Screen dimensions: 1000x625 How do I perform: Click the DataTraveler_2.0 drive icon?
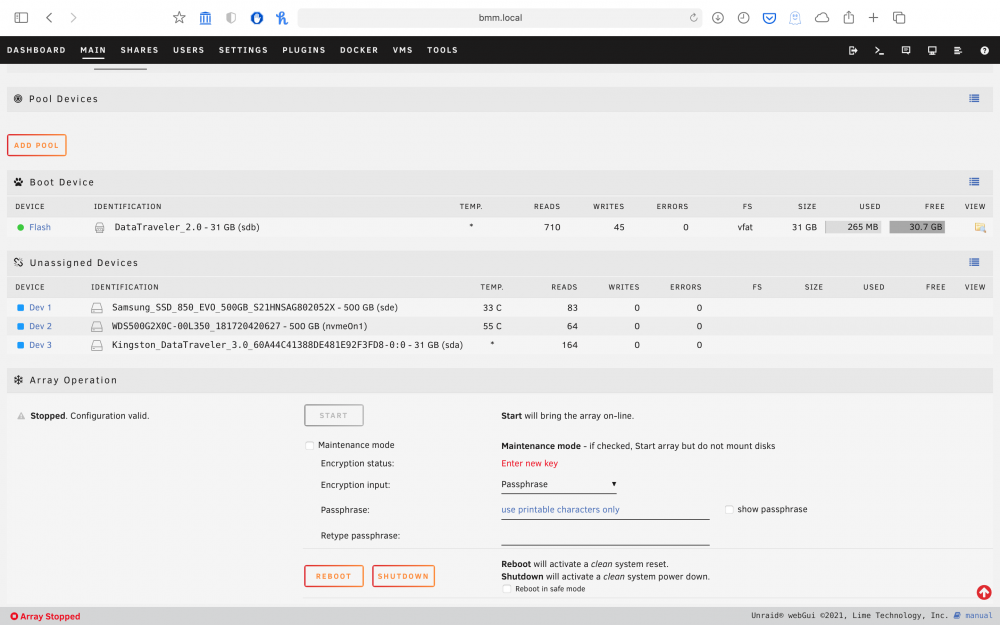99,227
